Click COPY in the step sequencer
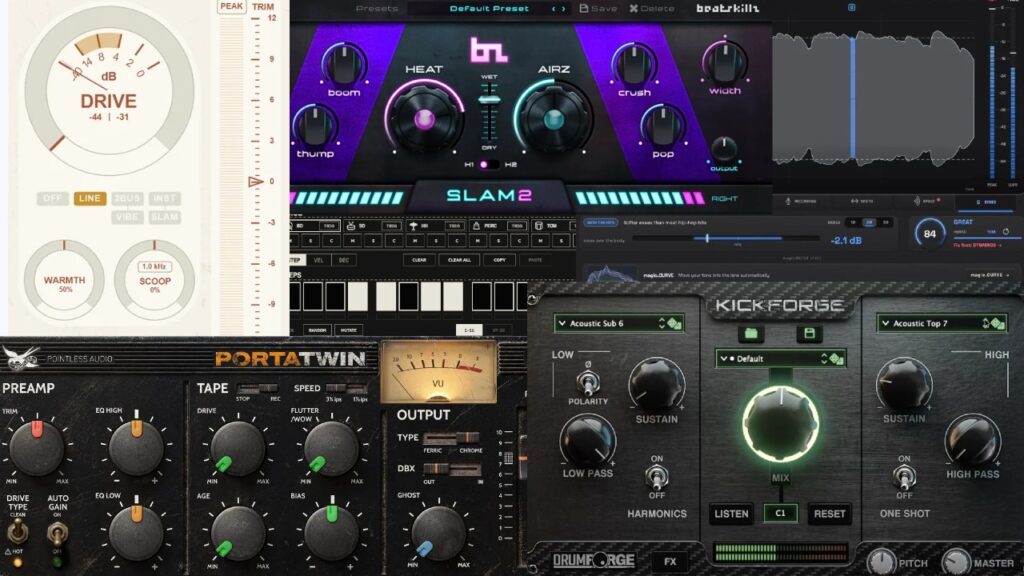The image size is (1024, 576). tap(500, 260)
